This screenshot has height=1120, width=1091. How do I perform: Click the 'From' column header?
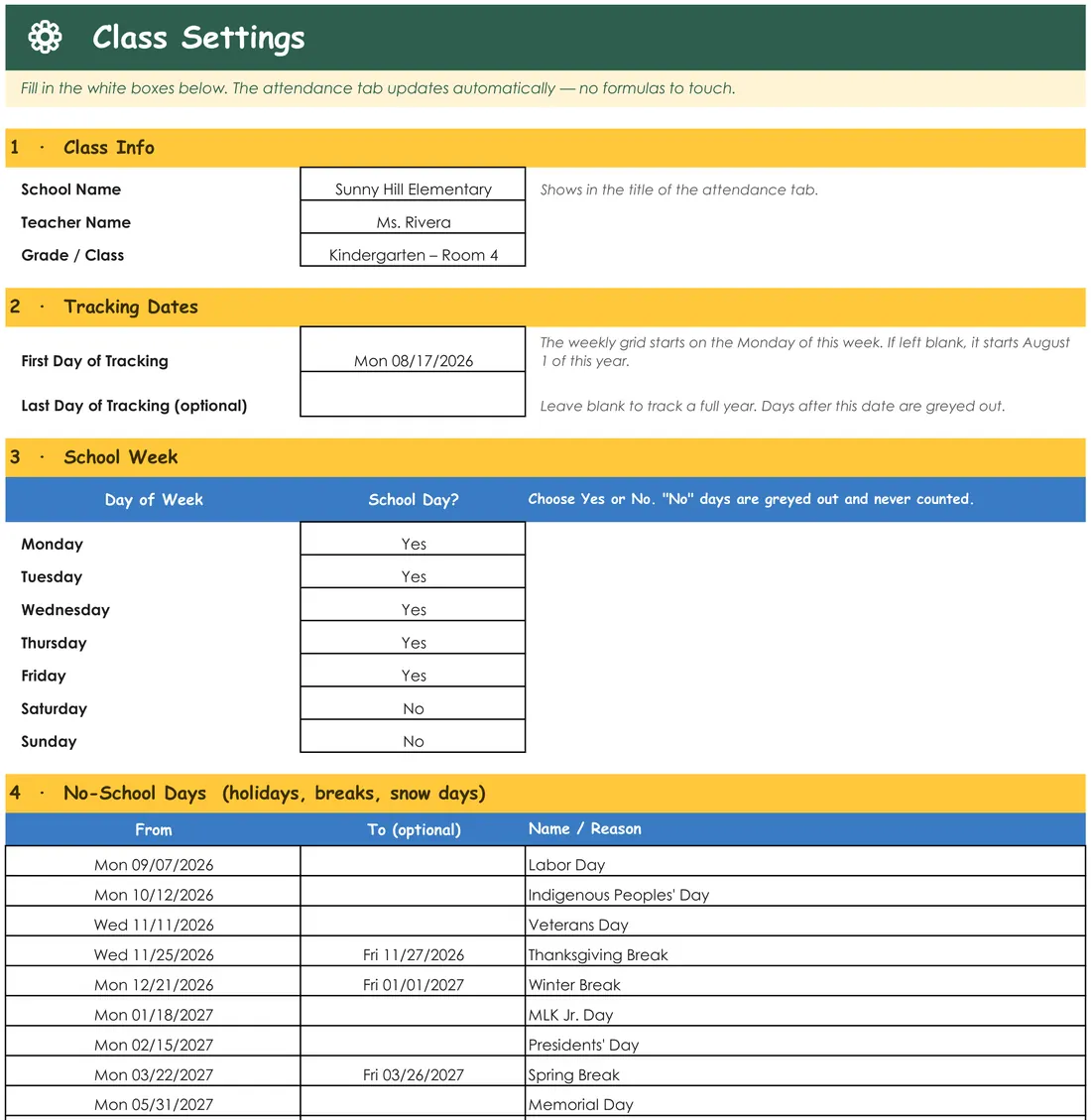(154, 829)
